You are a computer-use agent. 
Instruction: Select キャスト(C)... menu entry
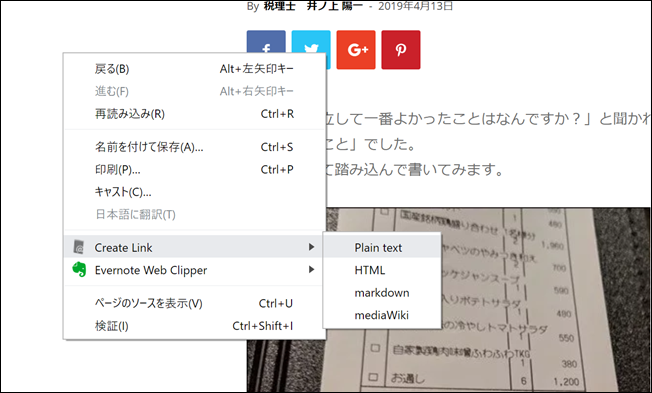194,192
